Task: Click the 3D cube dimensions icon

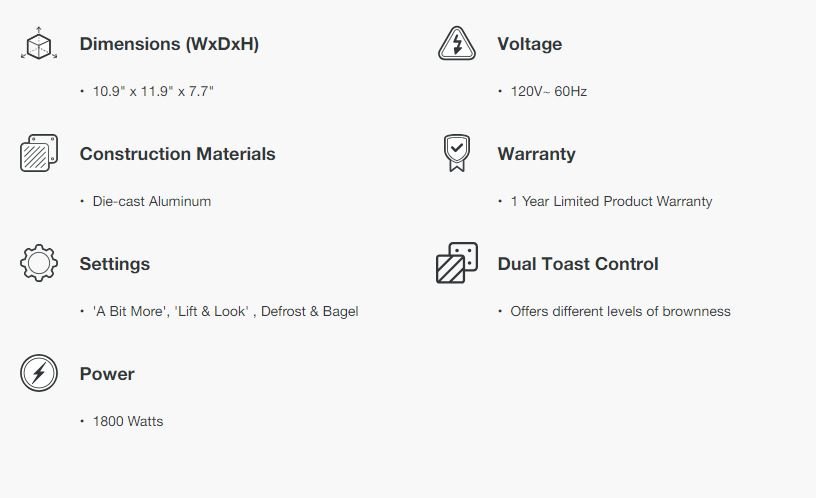Action: [x=39, y=45]
